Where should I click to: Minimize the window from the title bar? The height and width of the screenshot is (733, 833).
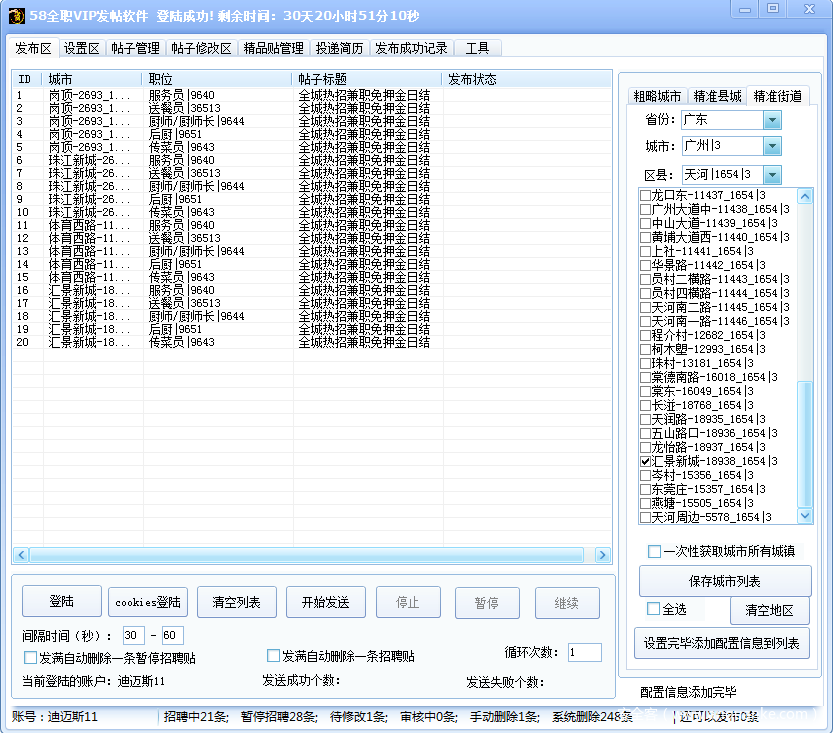(x=745, y=9)
